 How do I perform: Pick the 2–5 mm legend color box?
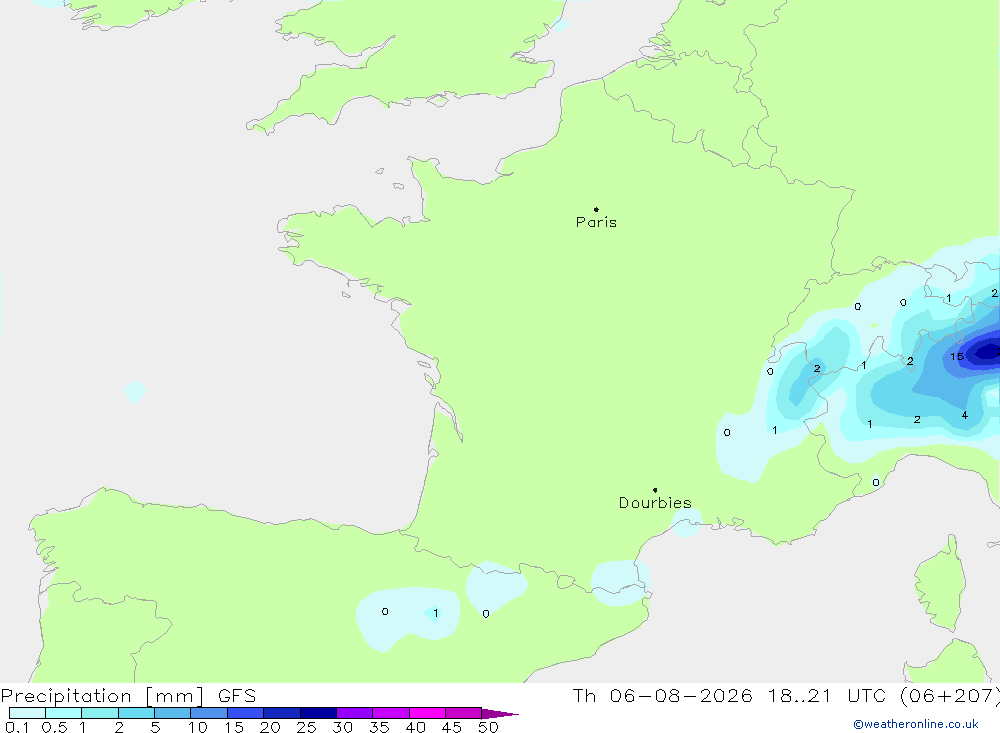[136, 713]
